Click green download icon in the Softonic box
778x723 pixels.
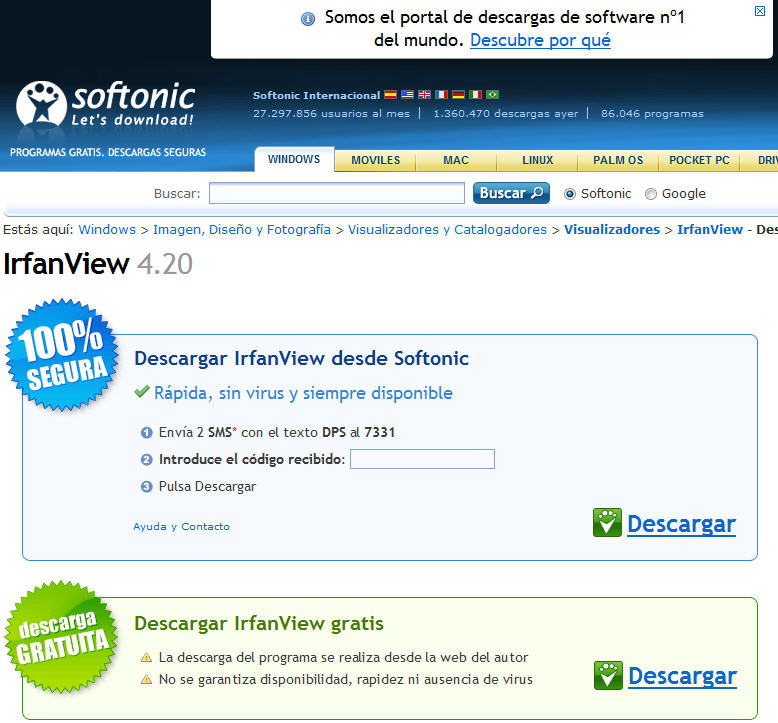point(607,523)
